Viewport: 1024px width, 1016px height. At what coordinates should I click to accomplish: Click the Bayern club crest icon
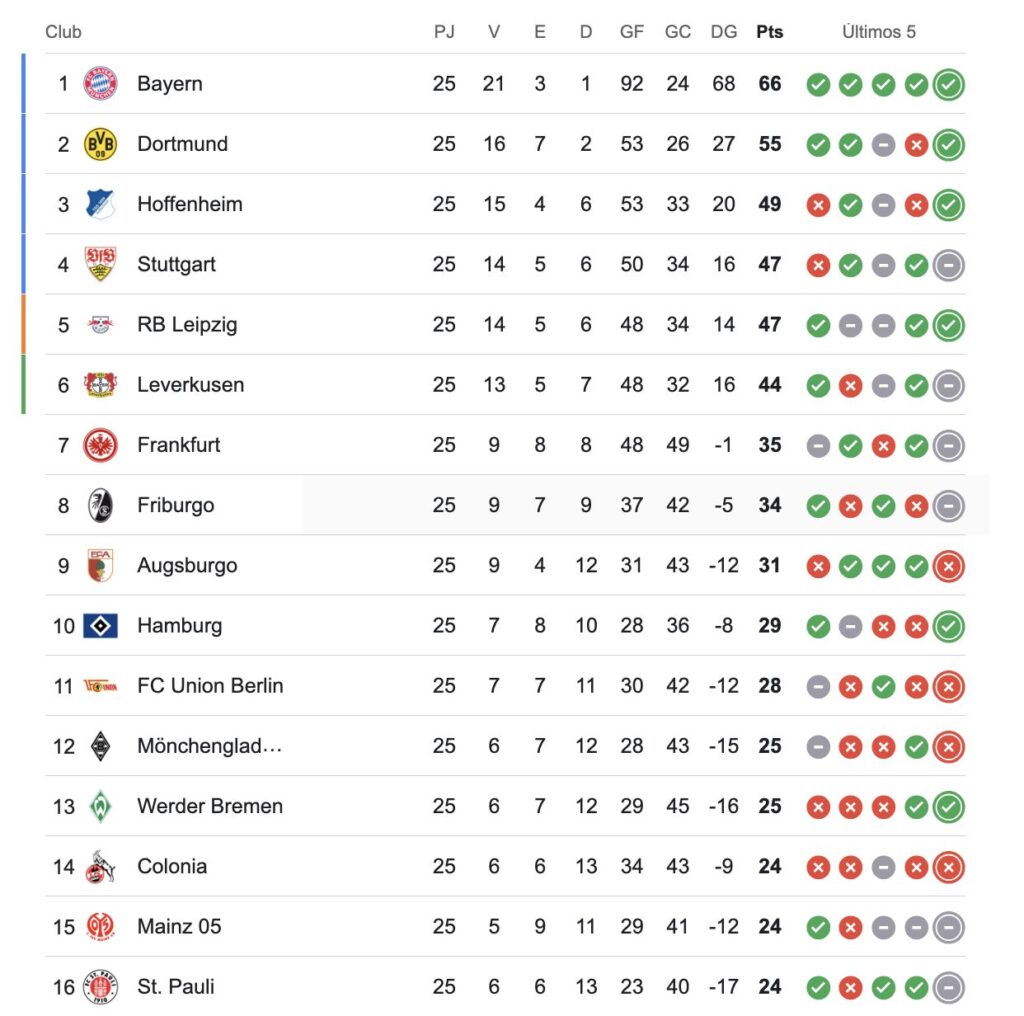[100, 84]
